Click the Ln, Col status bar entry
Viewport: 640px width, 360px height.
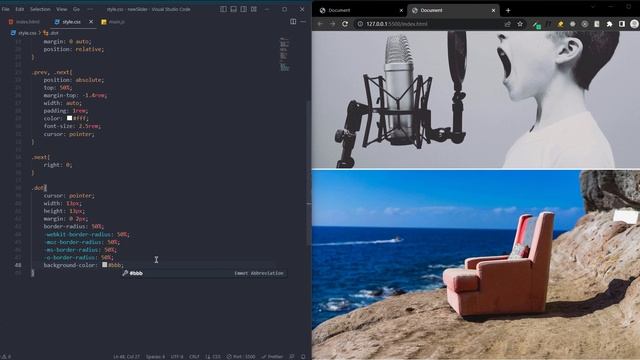tap(126, 356)
